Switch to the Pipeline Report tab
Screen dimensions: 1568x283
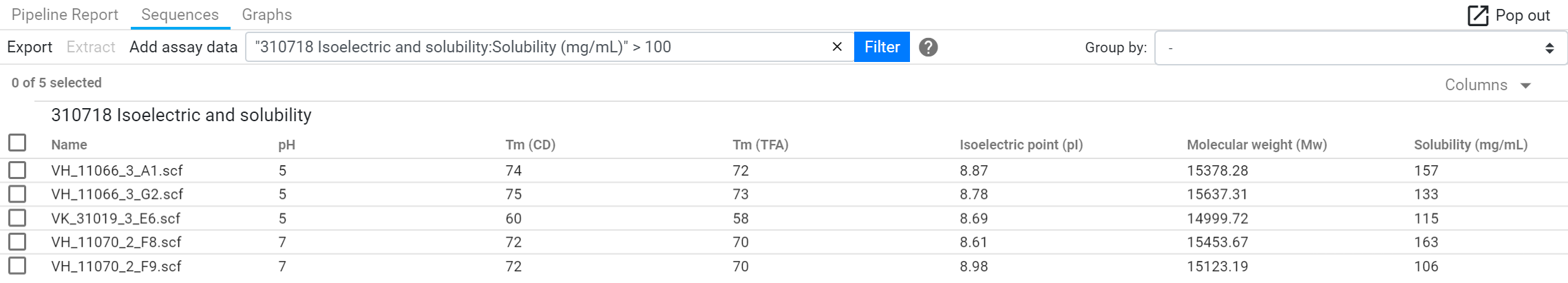(65, 14)
